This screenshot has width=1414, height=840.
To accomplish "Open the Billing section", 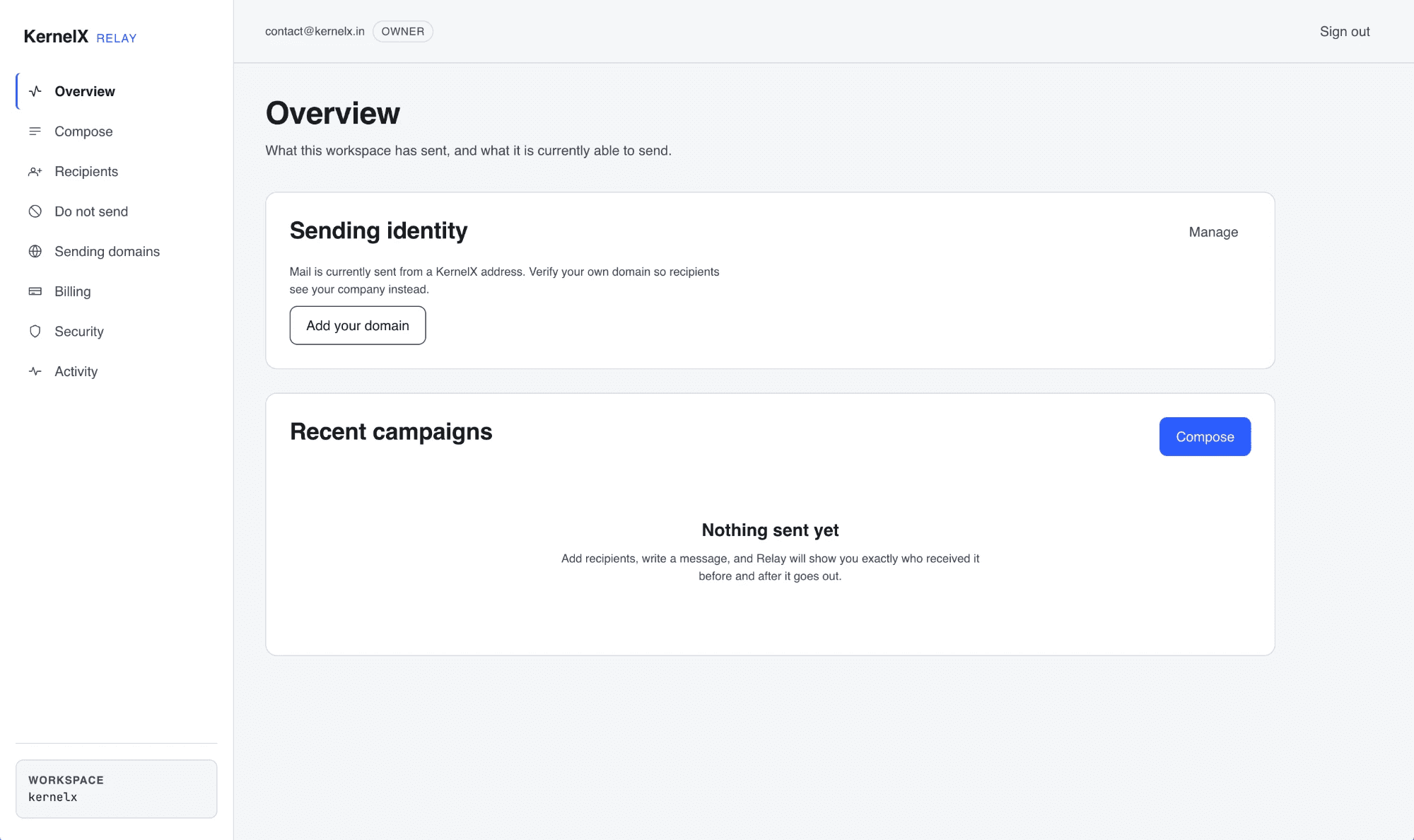I will click(x=117, y=291).
